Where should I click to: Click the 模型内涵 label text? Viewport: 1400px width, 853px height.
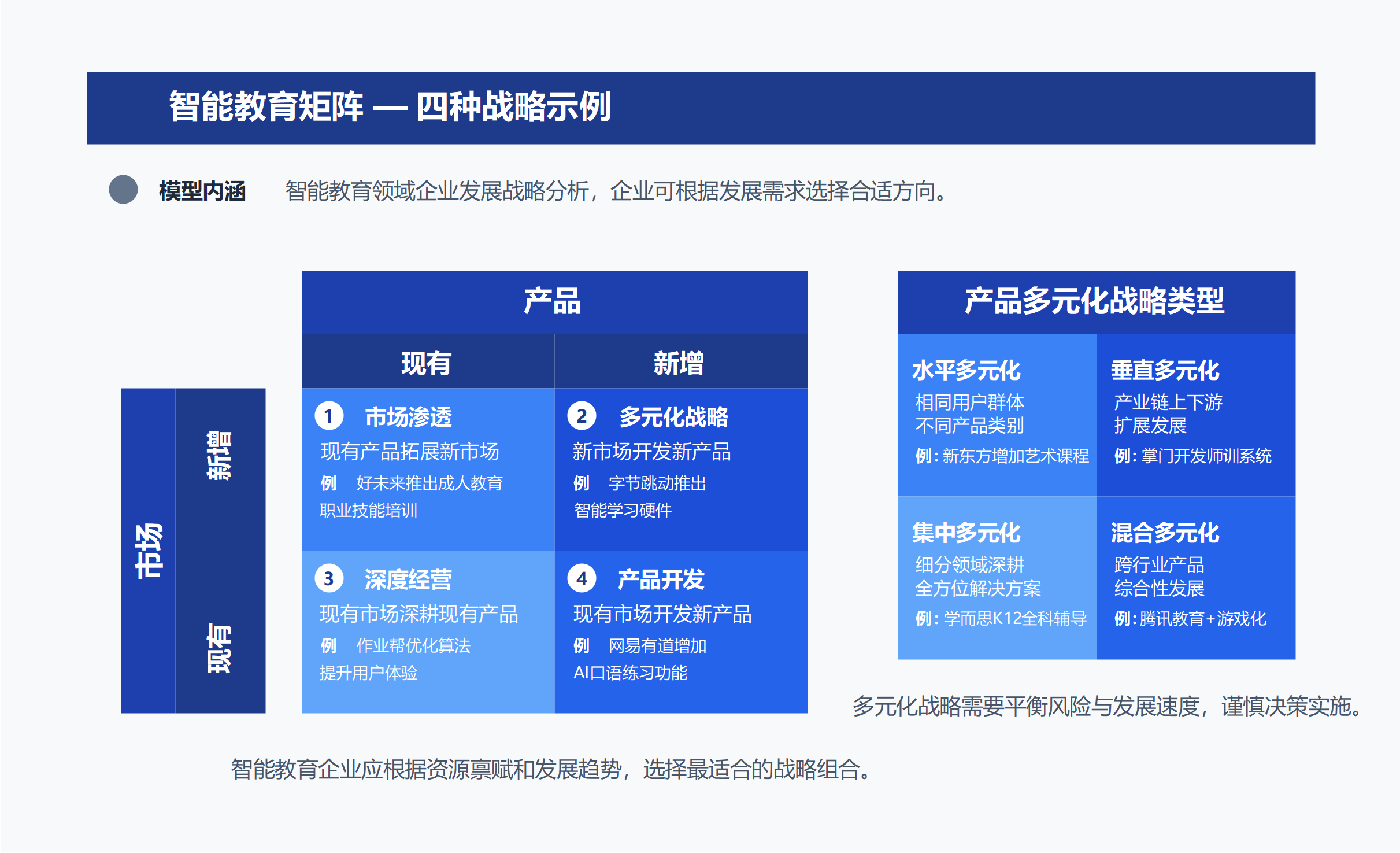202,187
